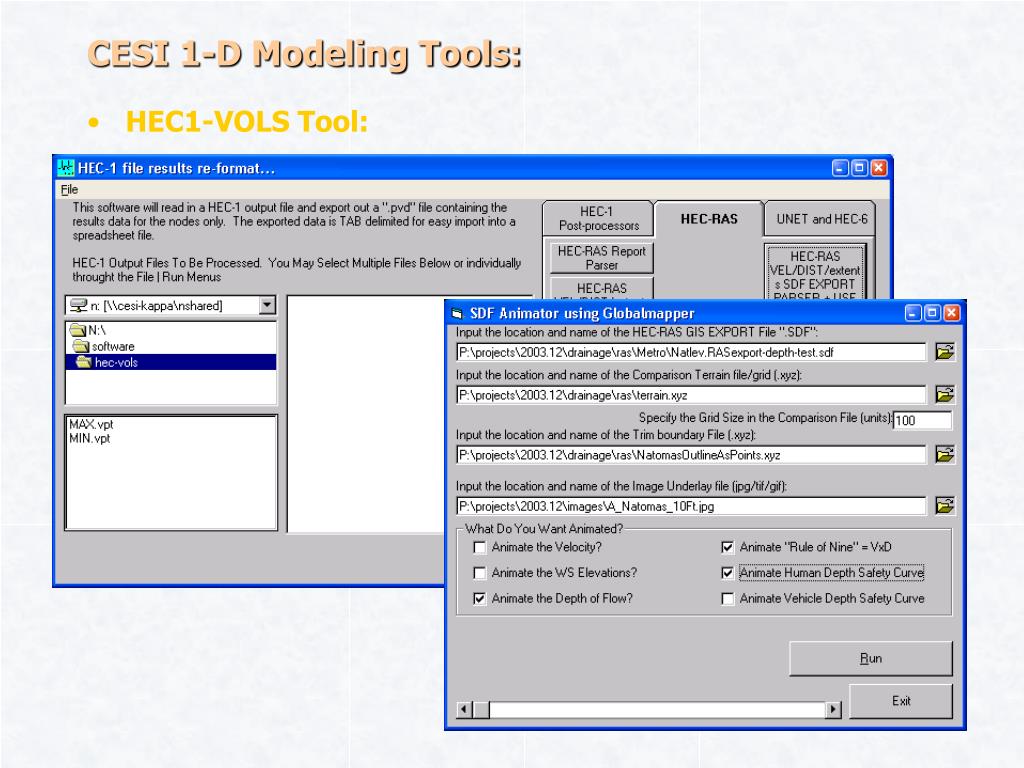Open the drive selection dropdown arrow
Viewport: 1024px width, 768px height.
click(267, 305)
